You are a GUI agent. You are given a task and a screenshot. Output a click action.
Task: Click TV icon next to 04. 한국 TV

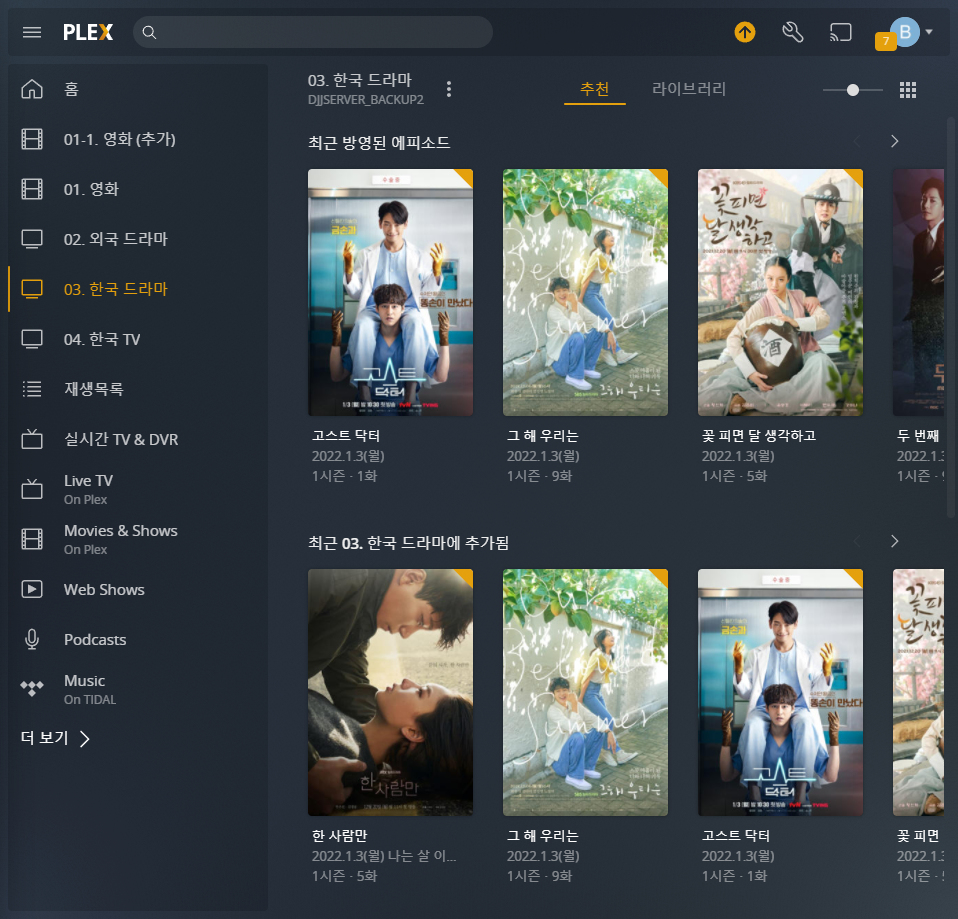point(32,339)
